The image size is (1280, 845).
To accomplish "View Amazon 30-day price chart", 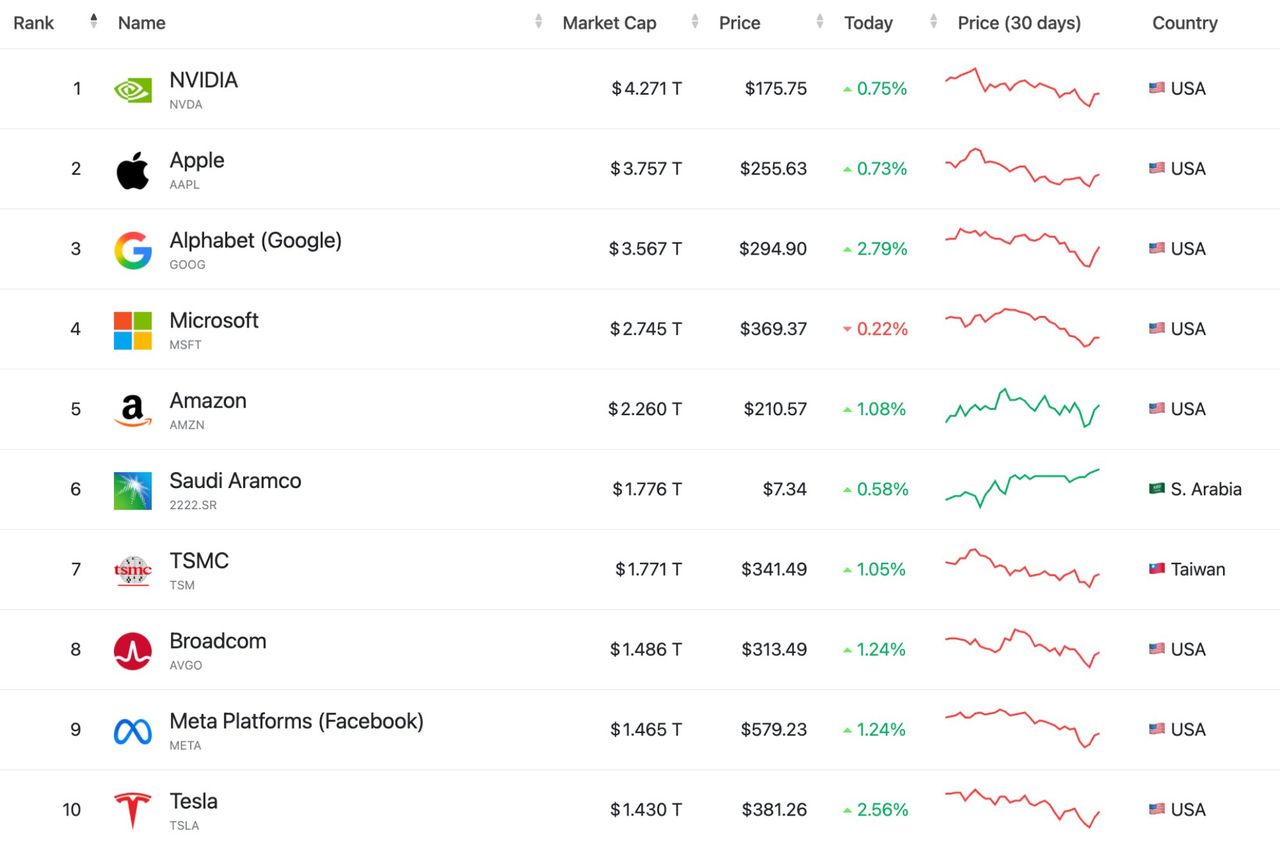I will coord(1022,408).
